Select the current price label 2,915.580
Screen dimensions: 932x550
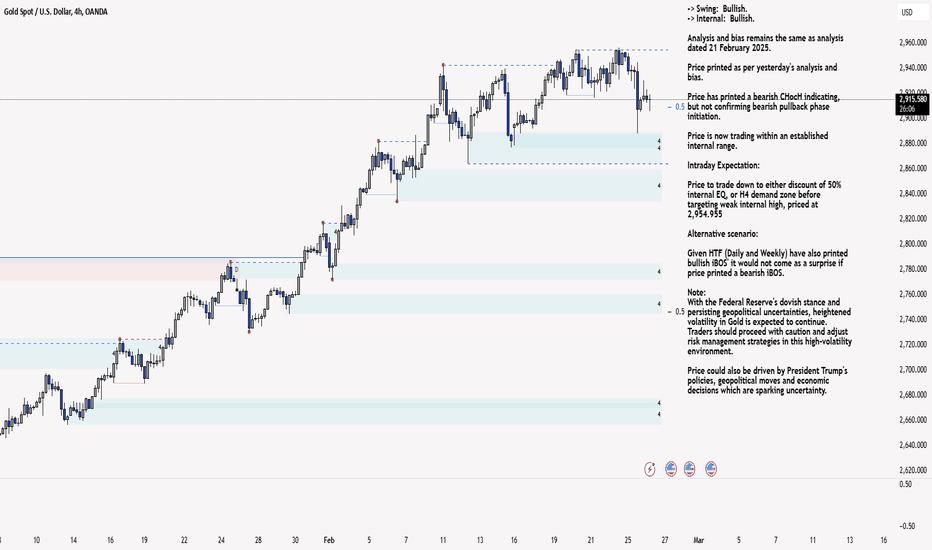coord(913,99)
